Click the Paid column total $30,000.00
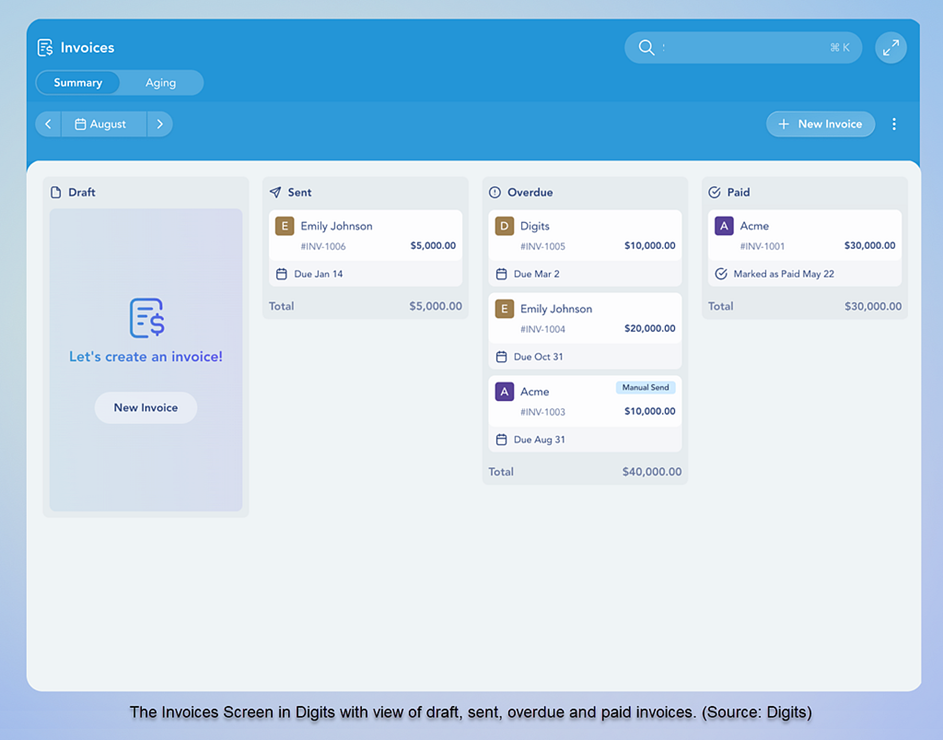The image size is (943, 740). 873,306
